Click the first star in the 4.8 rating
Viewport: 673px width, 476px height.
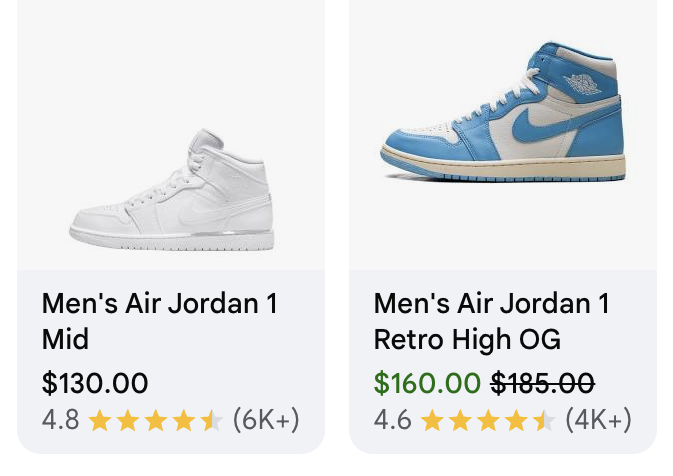click(x=99, y=420)
